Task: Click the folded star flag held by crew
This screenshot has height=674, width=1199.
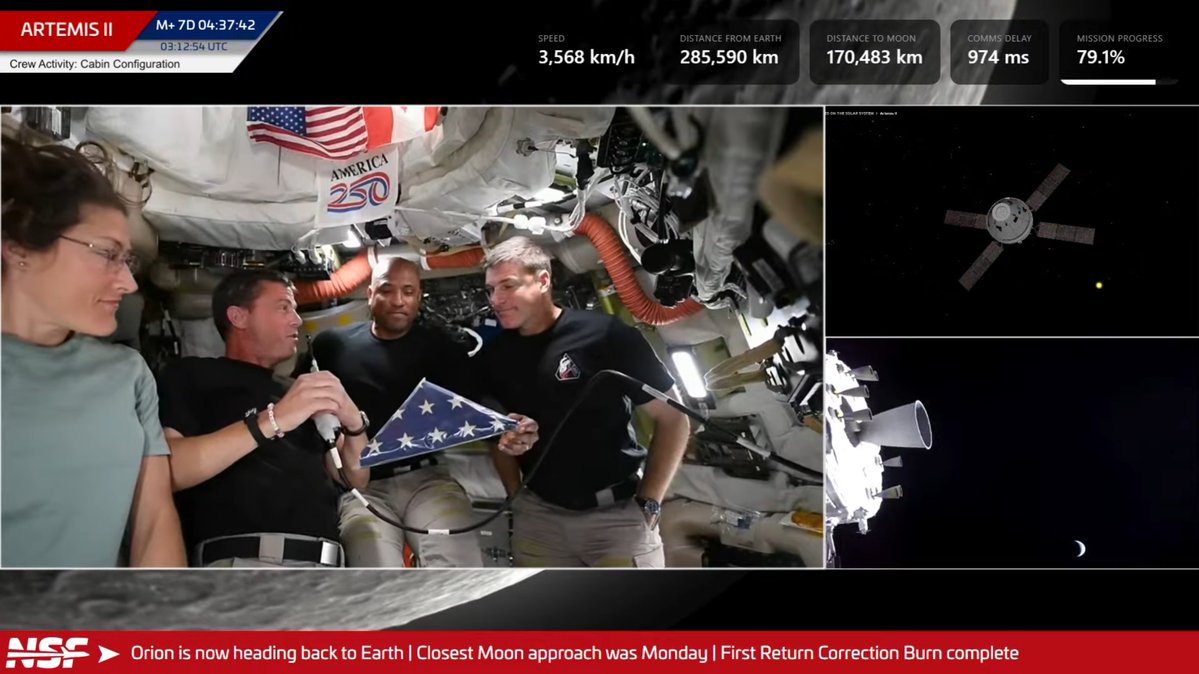Action: coord(438,422)
